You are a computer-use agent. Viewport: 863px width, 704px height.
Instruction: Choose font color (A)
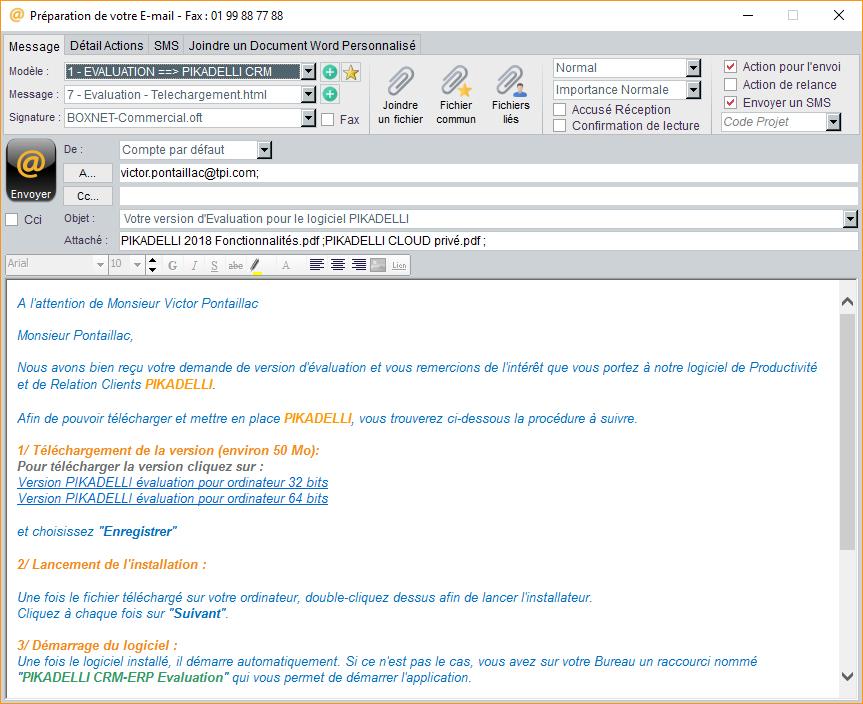[286, 265]
